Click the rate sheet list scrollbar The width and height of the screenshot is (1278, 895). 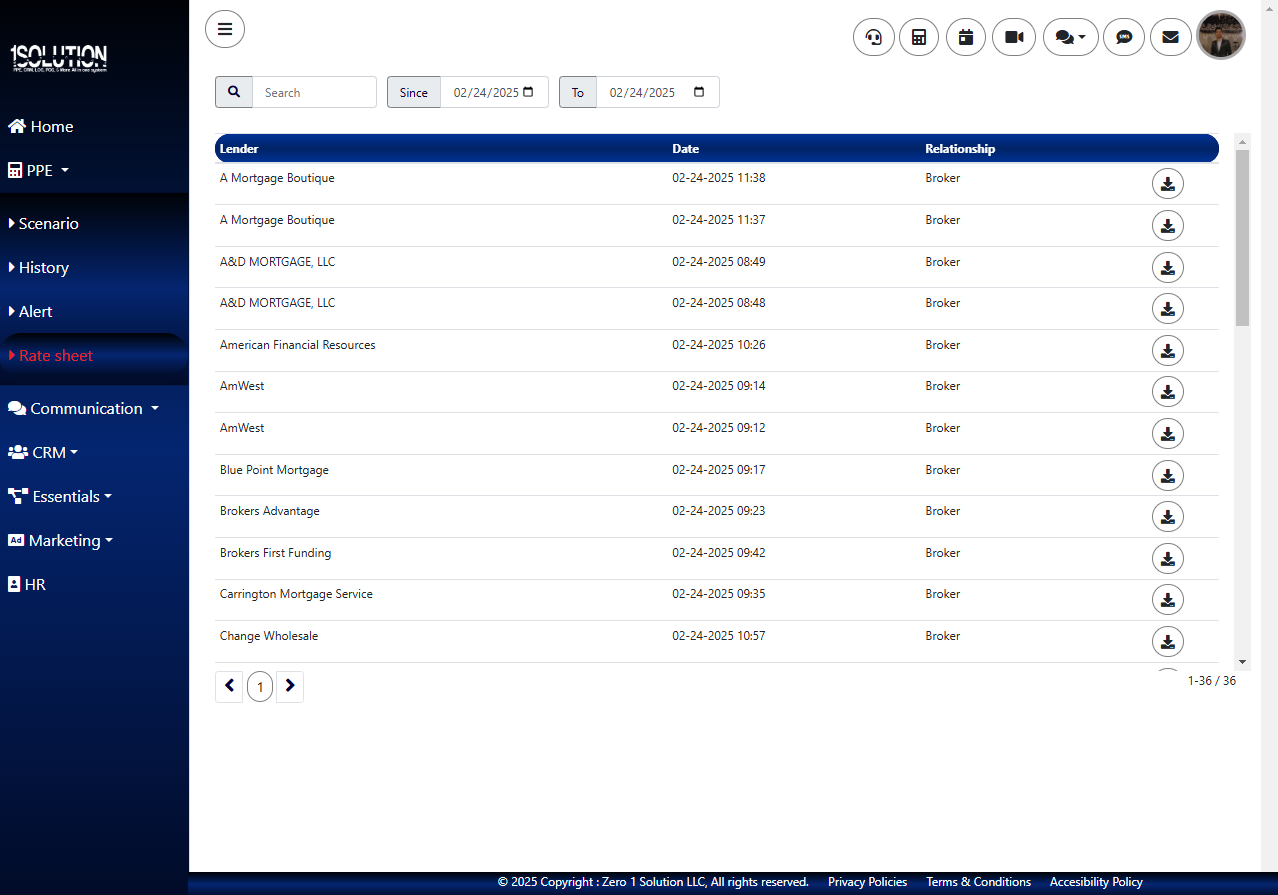(x=1242, y=400)
